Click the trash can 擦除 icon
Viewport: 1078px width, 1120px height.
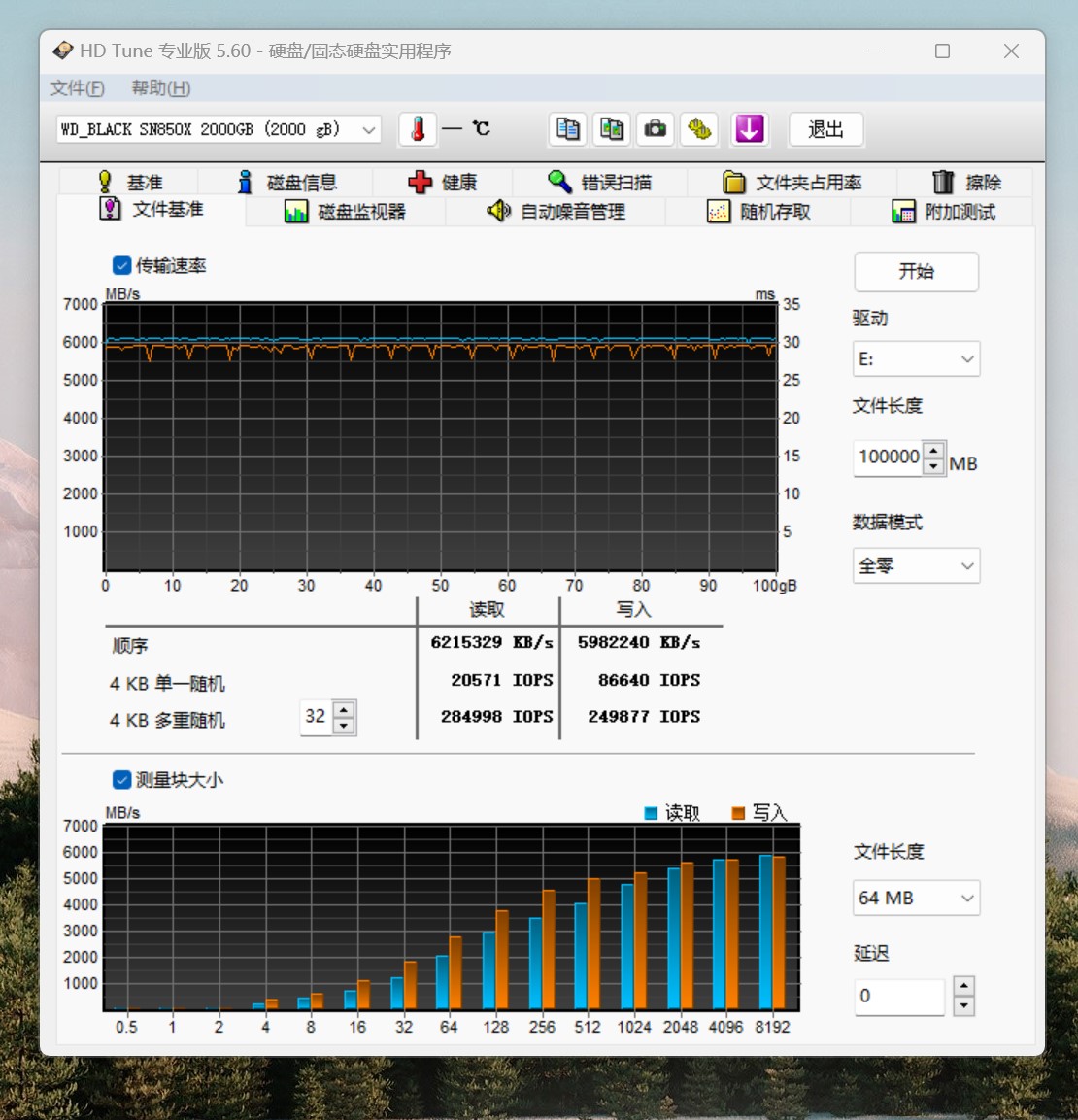tap(943, 183)
